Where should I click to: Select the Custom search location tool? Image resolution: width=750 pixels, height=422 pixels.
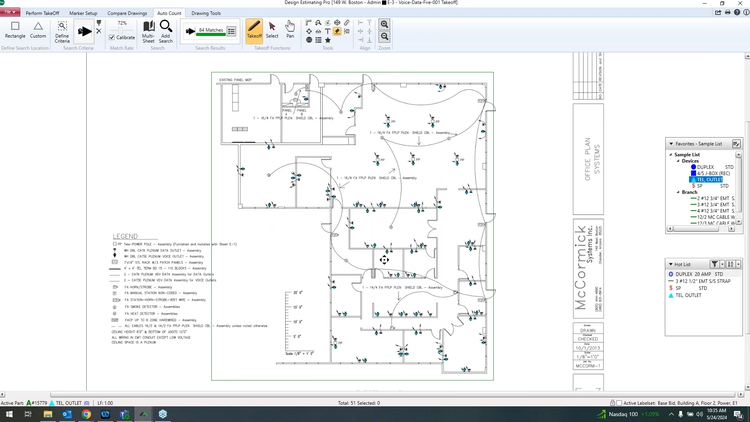pyautogui.click(x=38, y=30)
